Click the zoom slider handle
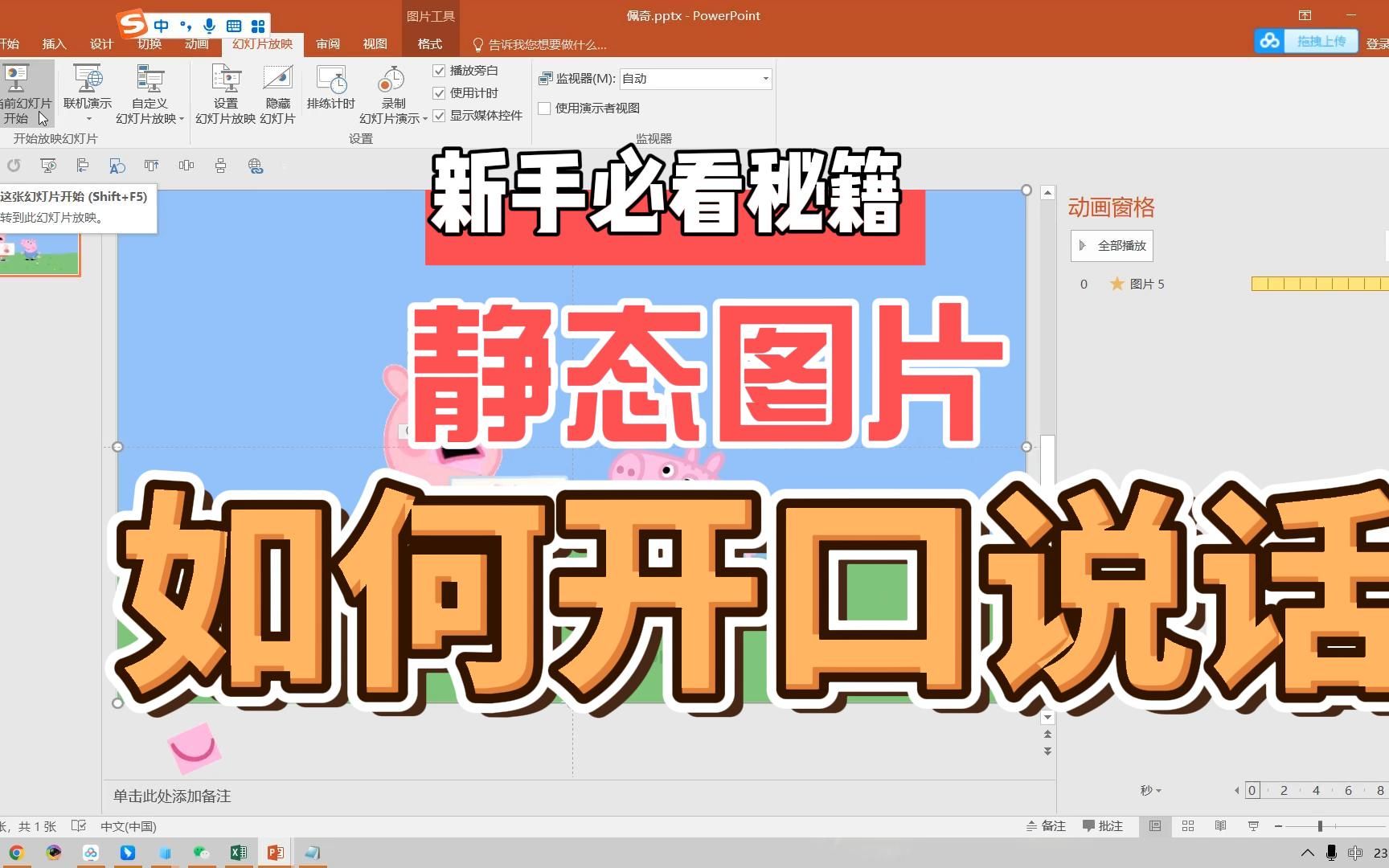The height and width of the screenshot is (868, 1389). point(1320,826)
